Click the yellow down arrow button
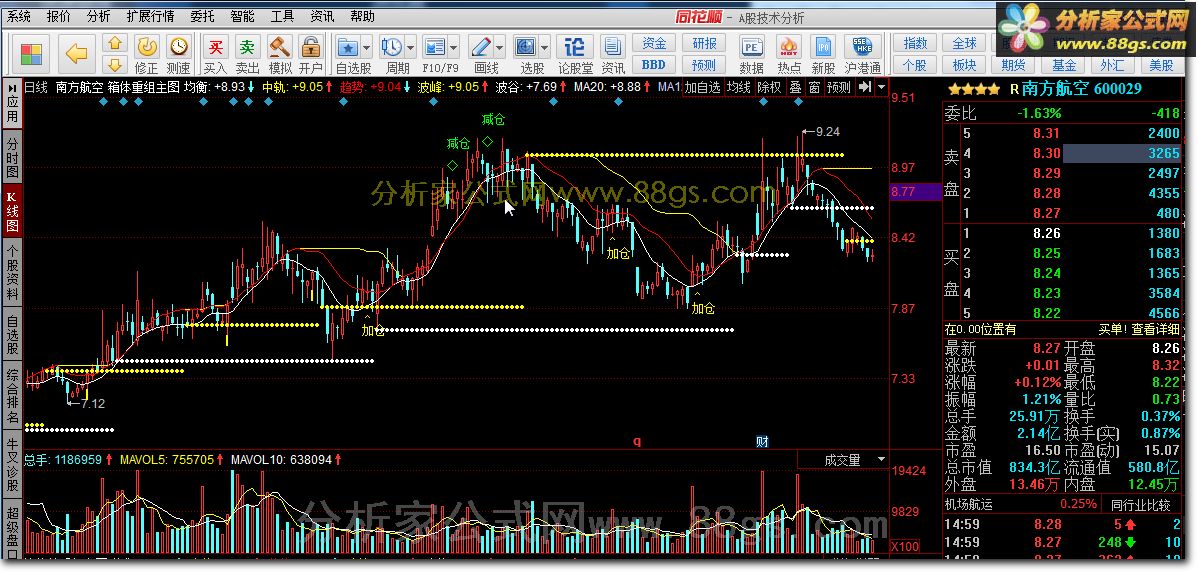This screenshot has width=1198, height=572. point(115,64)
